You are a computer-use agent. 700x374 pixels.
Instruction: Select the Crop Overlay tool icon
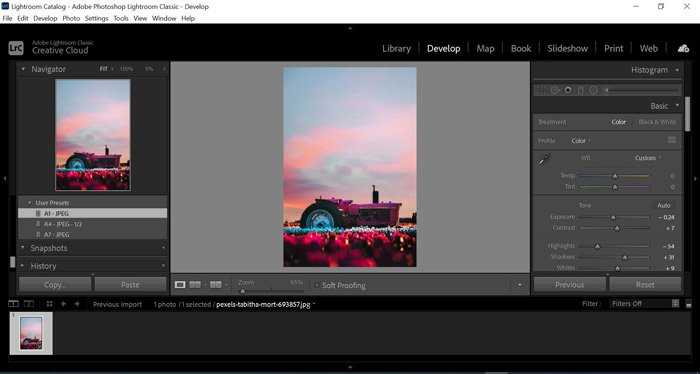click(541, 91)
